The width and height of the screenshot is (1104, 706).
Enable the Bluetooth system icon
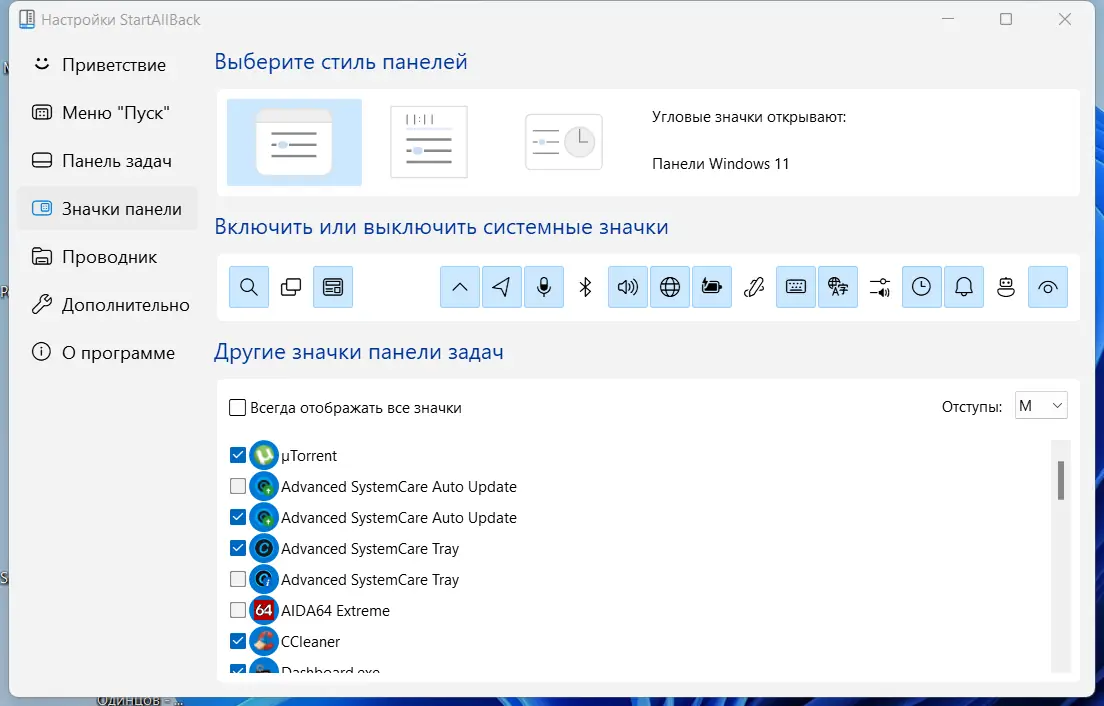585,287
